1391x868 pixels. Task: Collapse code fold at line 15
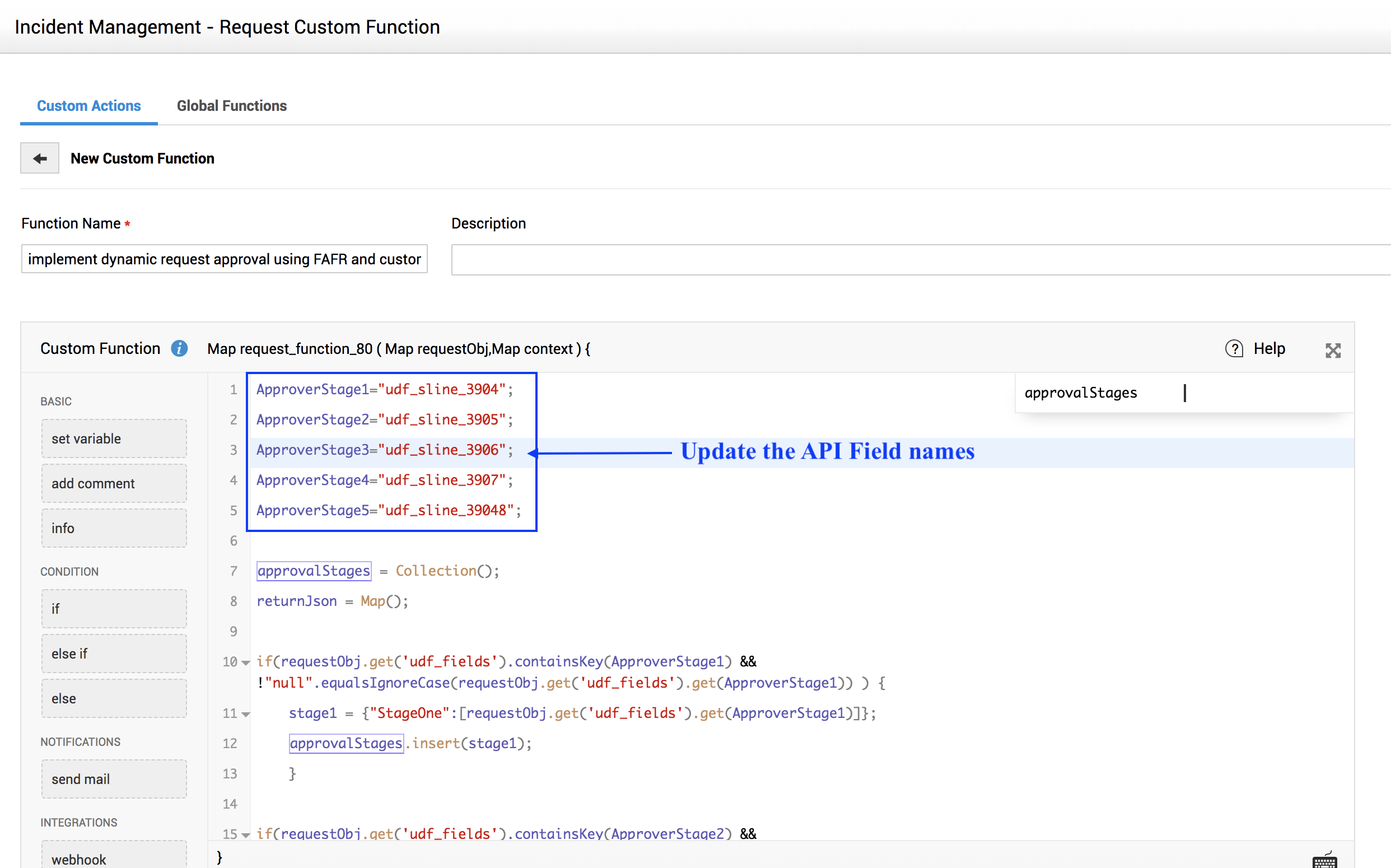pos(246,835)
